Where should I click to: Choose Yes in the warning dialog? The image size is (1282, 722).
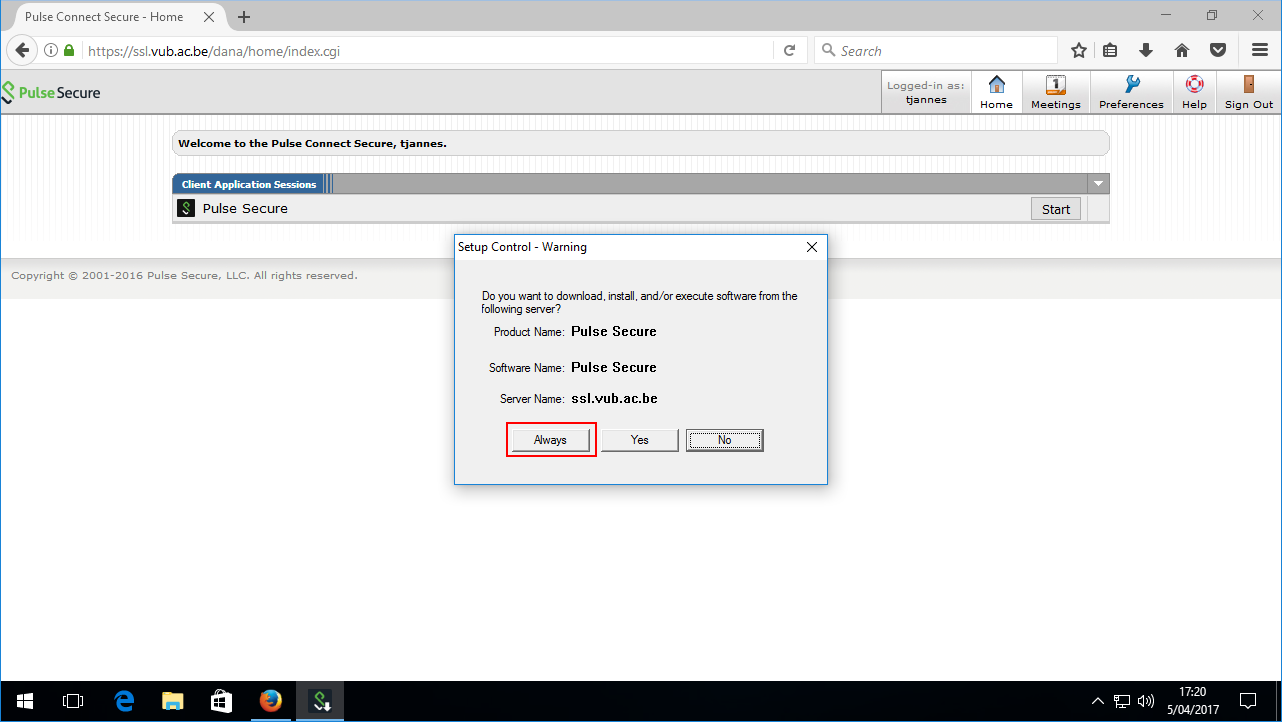click(640, 440)
